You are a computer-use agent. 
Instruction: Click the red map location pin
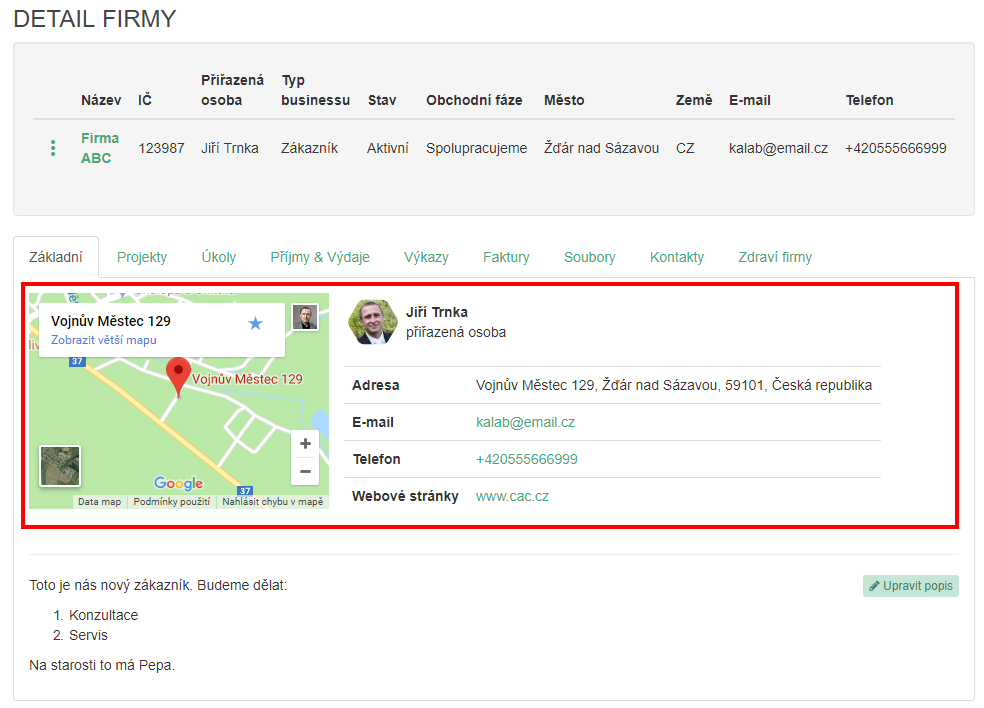(x=178, y=376)
